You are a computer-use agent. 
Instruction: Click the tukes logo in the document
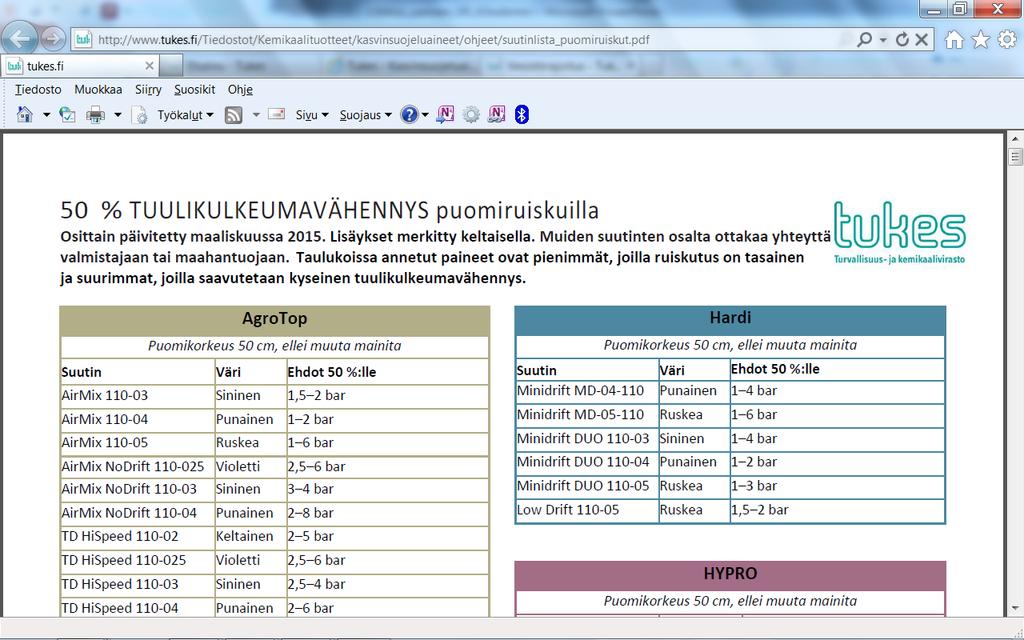coord(899,231)
